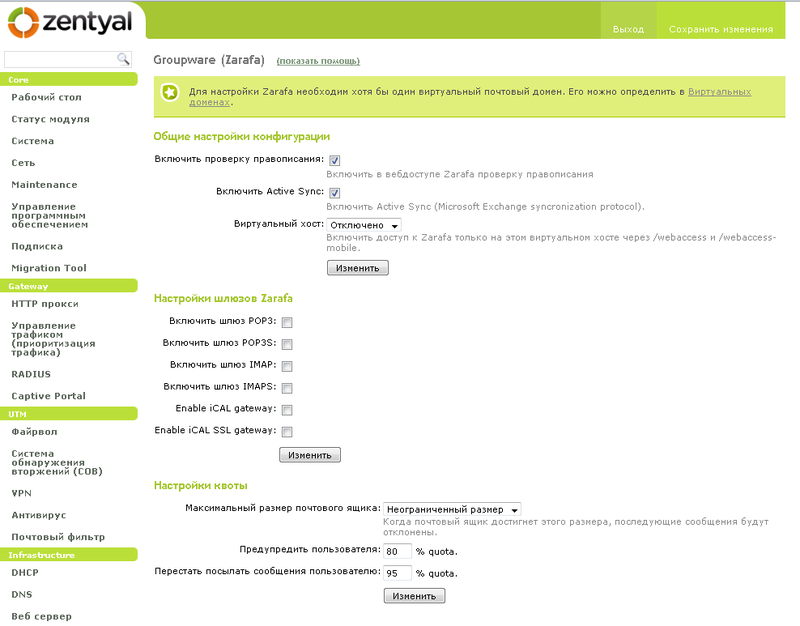
Task: Click Изменить under quota settings
Action: pos(414,595)
